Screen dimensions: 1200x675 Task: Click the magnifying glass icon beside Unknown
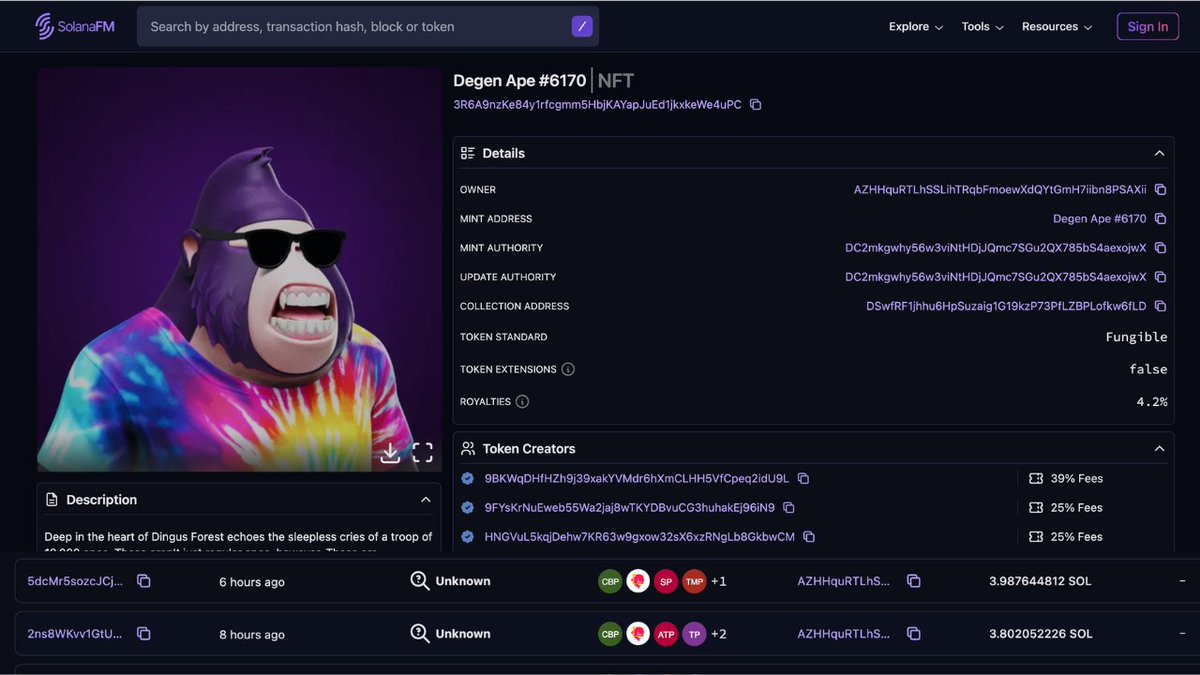click(421, 580)
